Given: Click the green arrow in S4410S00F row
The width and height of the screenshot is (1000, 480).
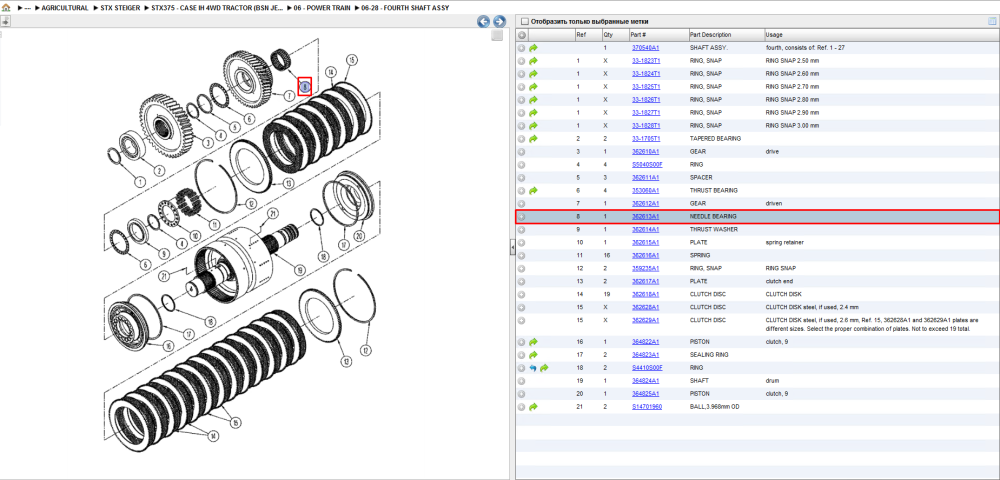Looking at the screenshot, I should click(544, 368).
